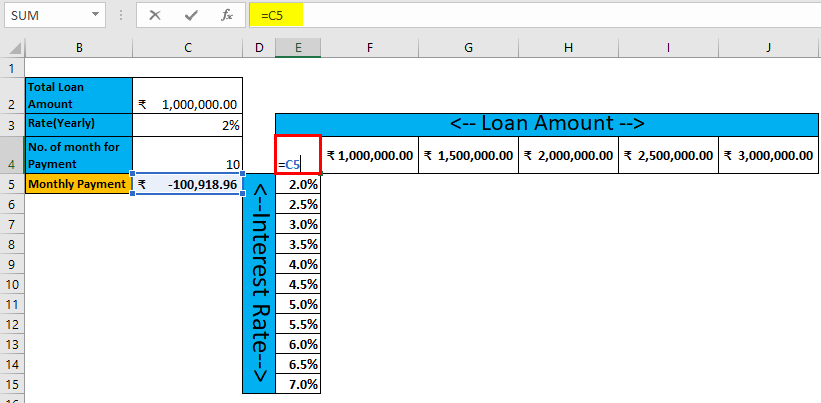Screen dimensions: 821x403
Task: Select row 5 header
Action: 13,184
